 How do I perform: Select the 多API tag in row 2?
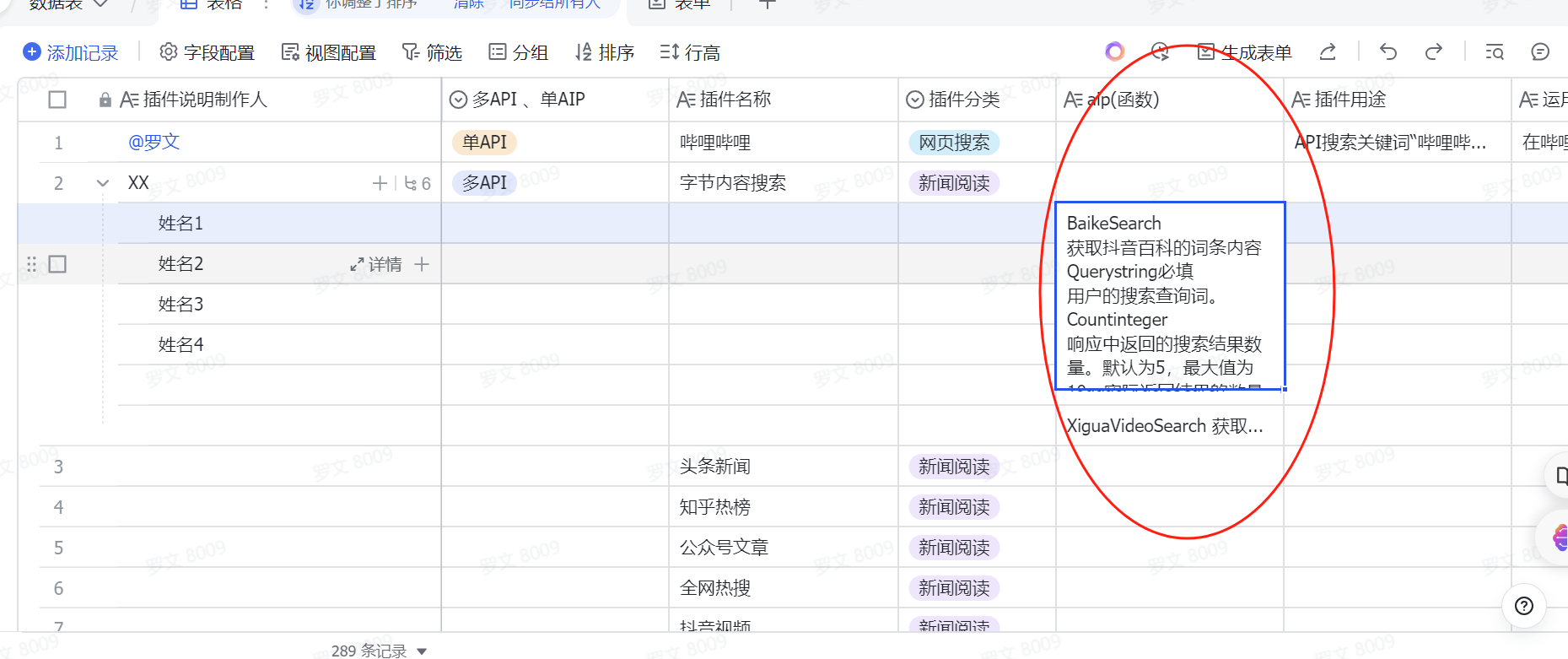pyautogui.click(x=485, y=182)
